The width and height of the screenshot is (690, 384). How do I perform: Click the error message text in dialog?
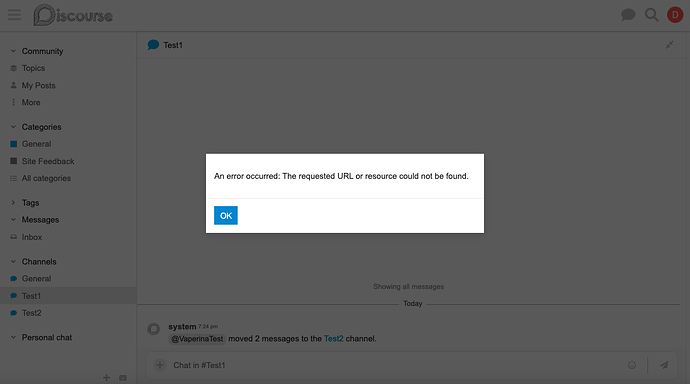(341, 176)
